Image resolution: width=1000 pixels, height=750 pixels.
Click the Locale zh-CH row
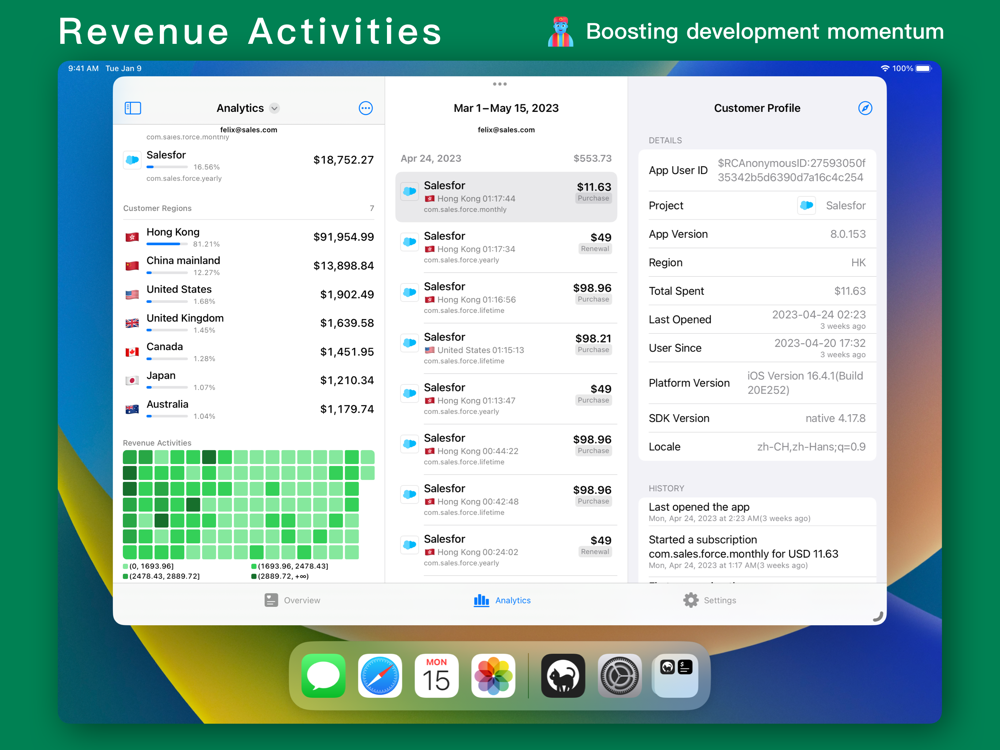(x=757, y=447)
